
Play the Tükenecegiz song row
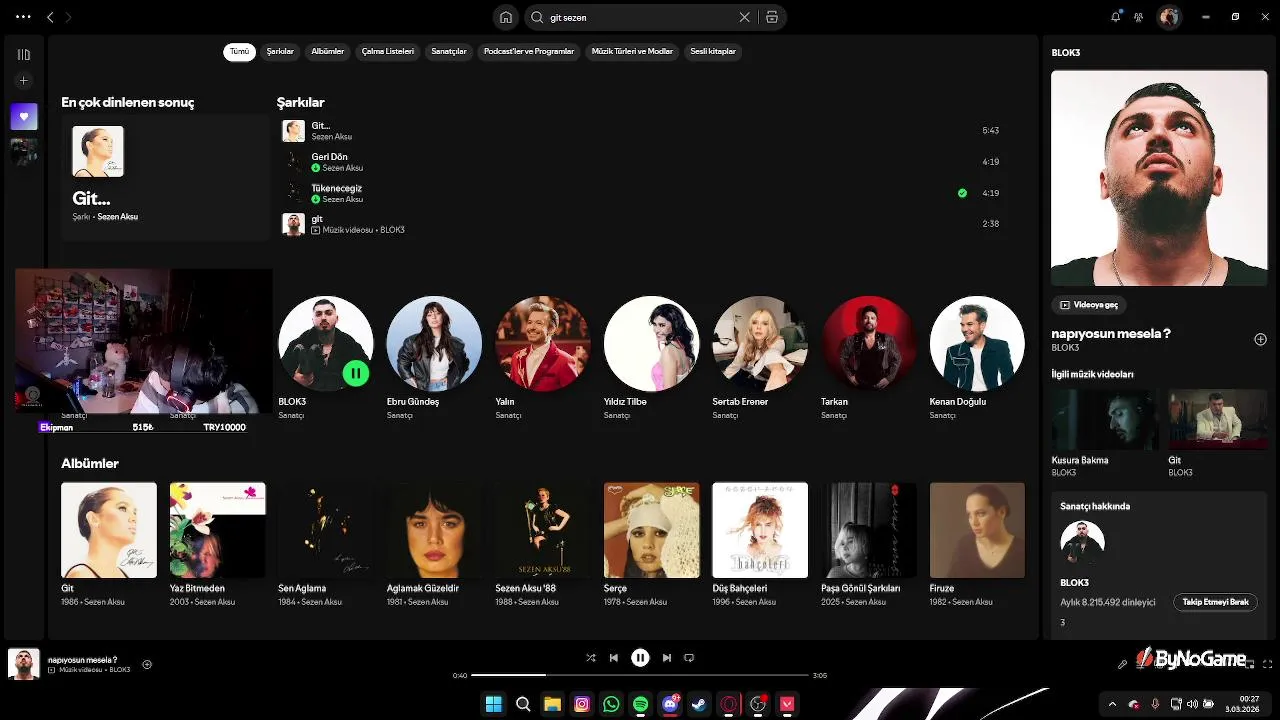pyautogui.click(x=640, y=193)
